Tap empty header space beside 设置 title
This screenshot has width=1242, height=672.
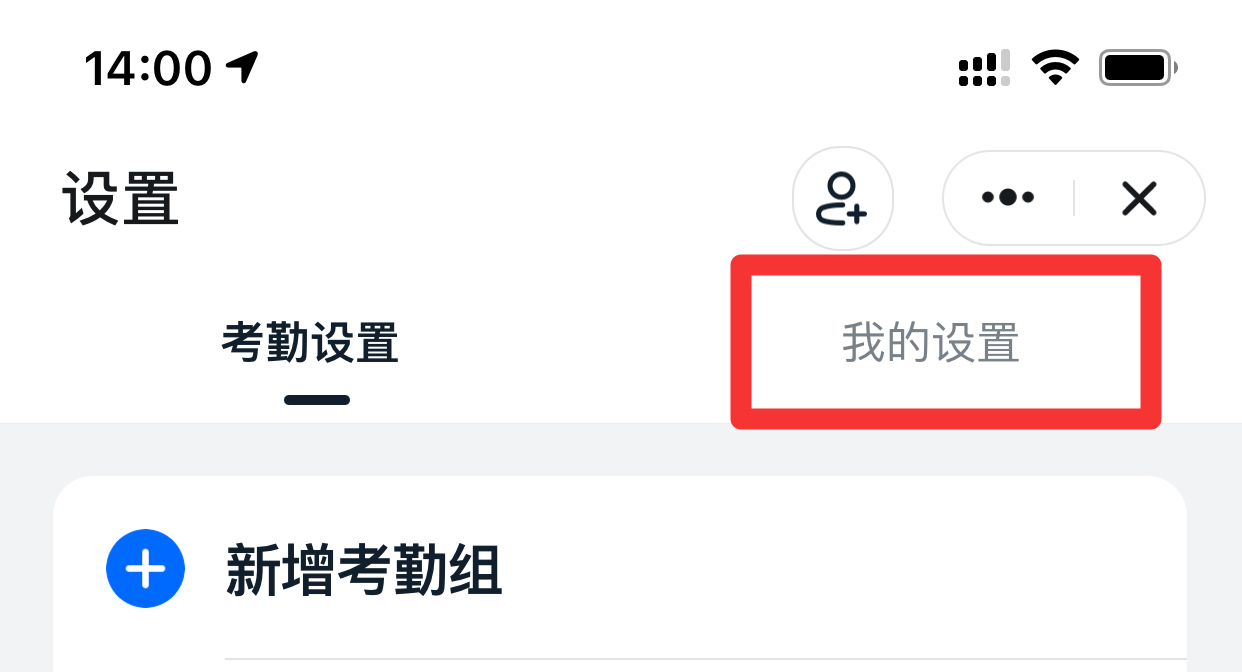pyautogui.click(x=480, y=198)
